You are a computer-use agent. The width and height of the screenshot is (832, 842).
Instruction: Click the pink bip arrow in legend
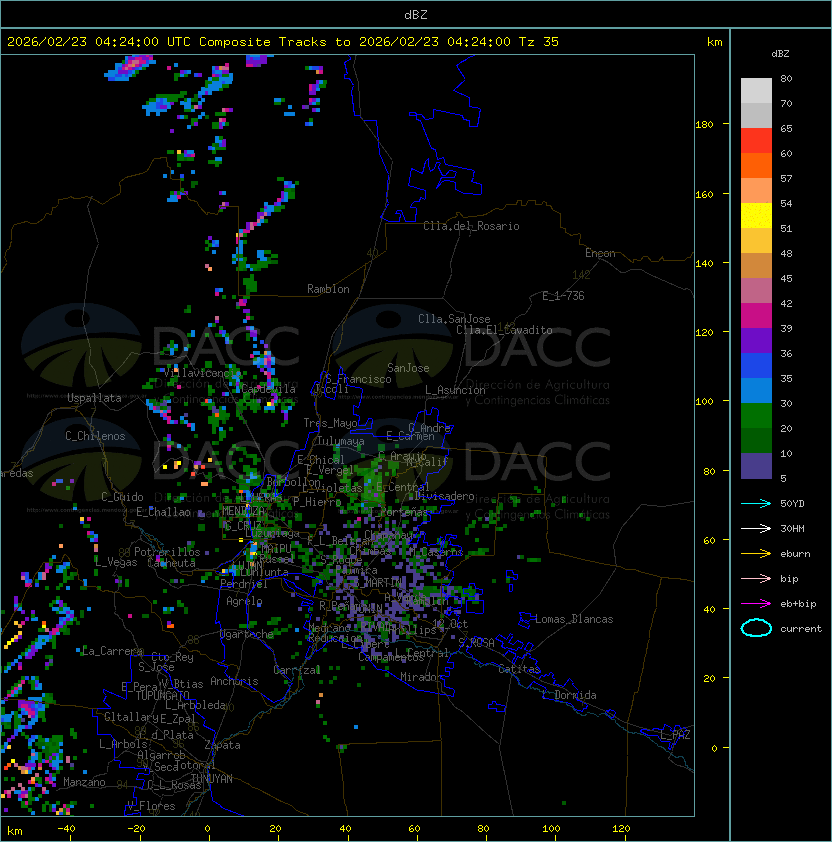coord(756,578)
